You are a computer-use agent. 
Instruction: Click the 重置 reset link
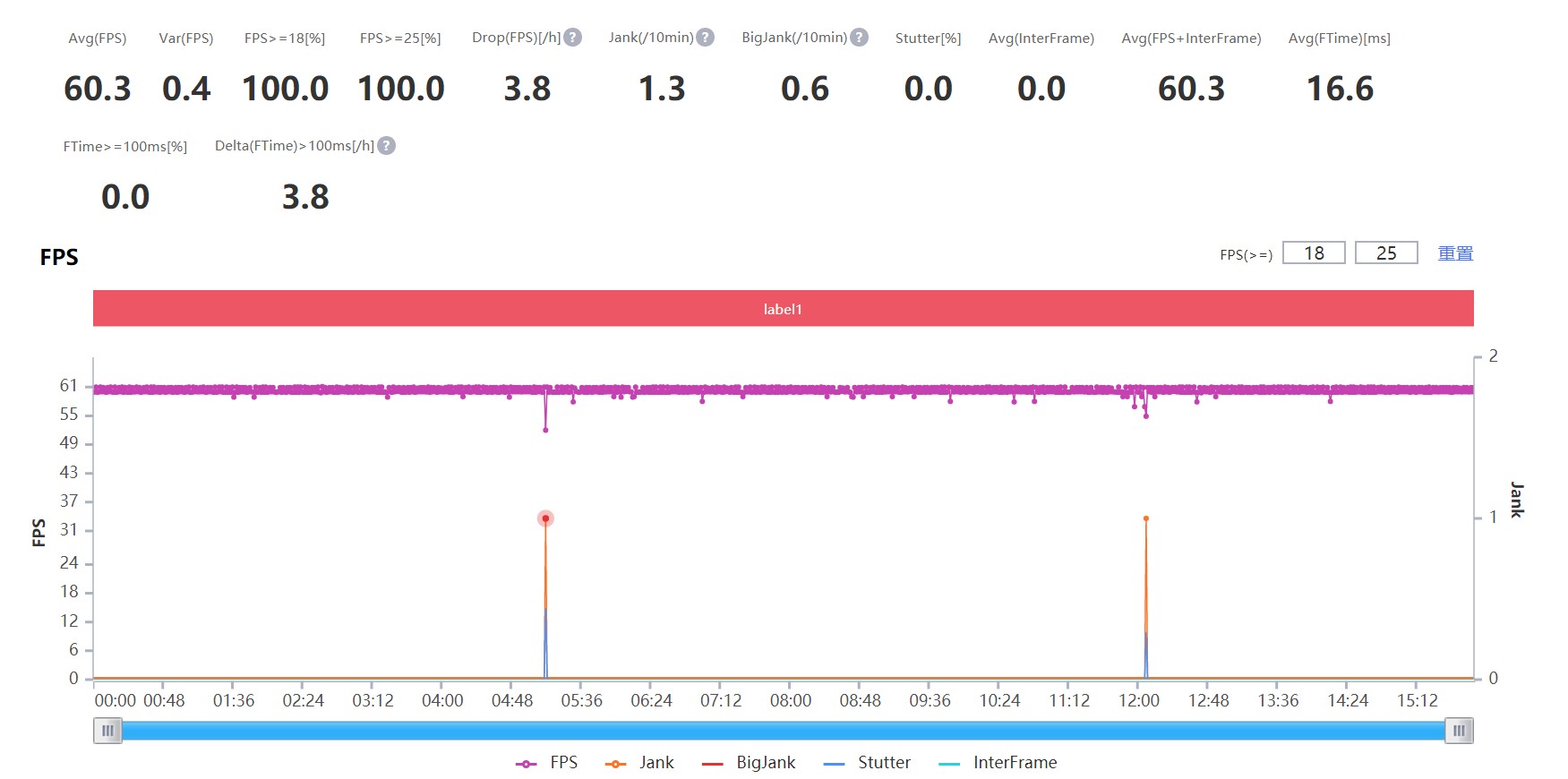1455,253
